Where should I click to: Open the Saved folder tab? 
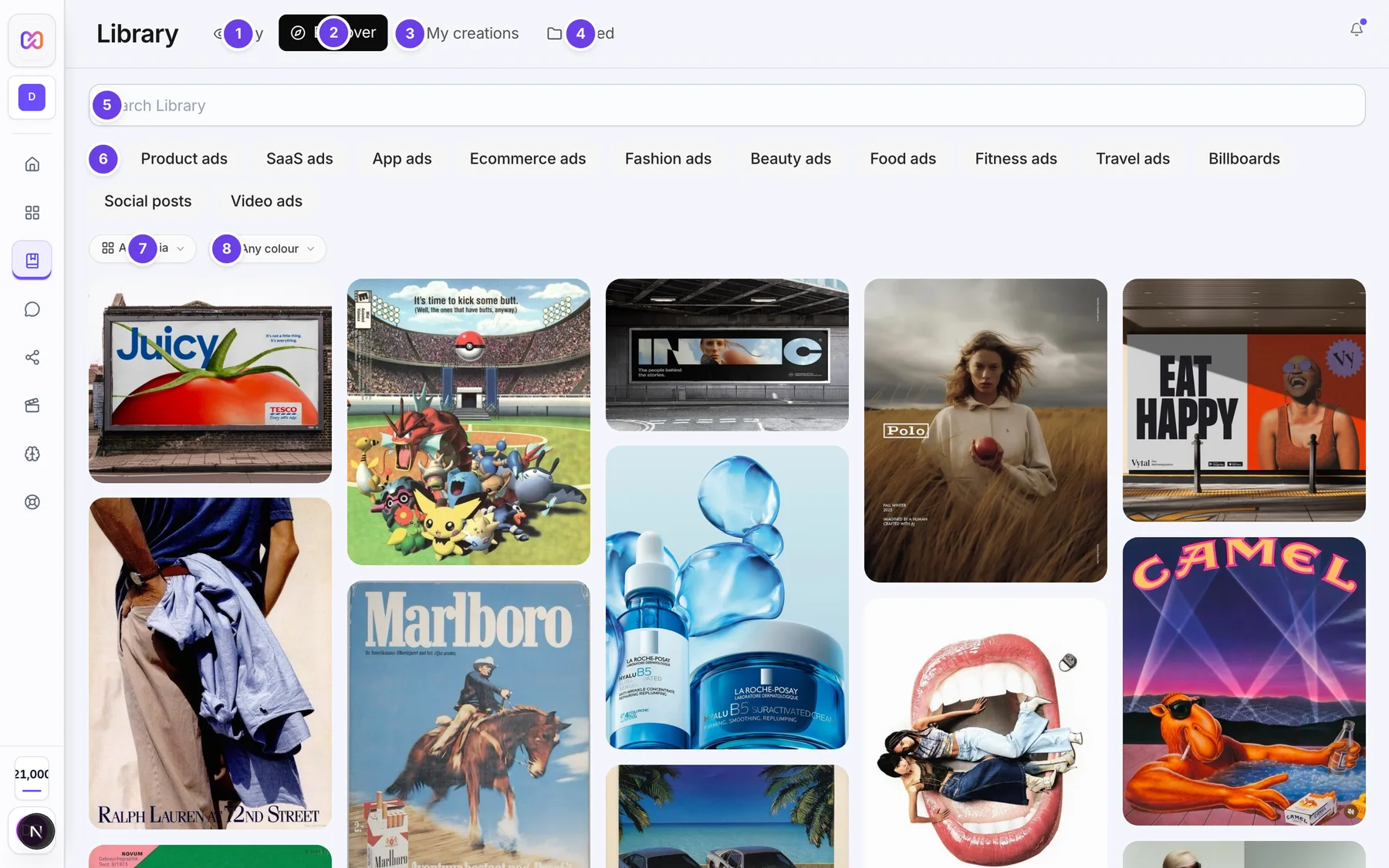[x=580, y=33]
